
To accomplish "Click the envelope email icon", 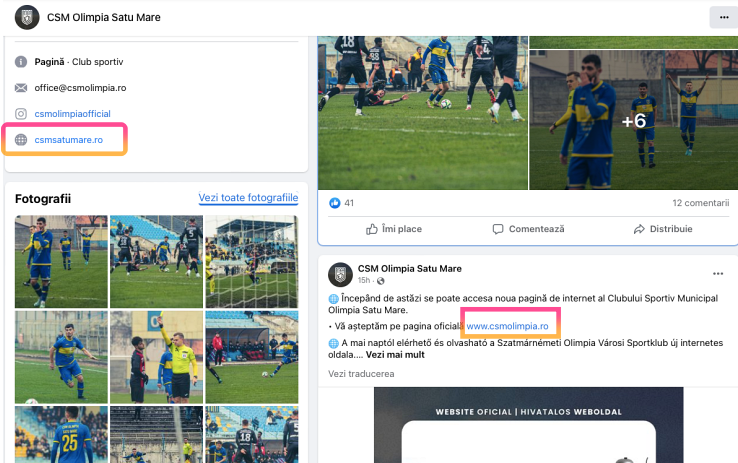I will click(21, 88).
